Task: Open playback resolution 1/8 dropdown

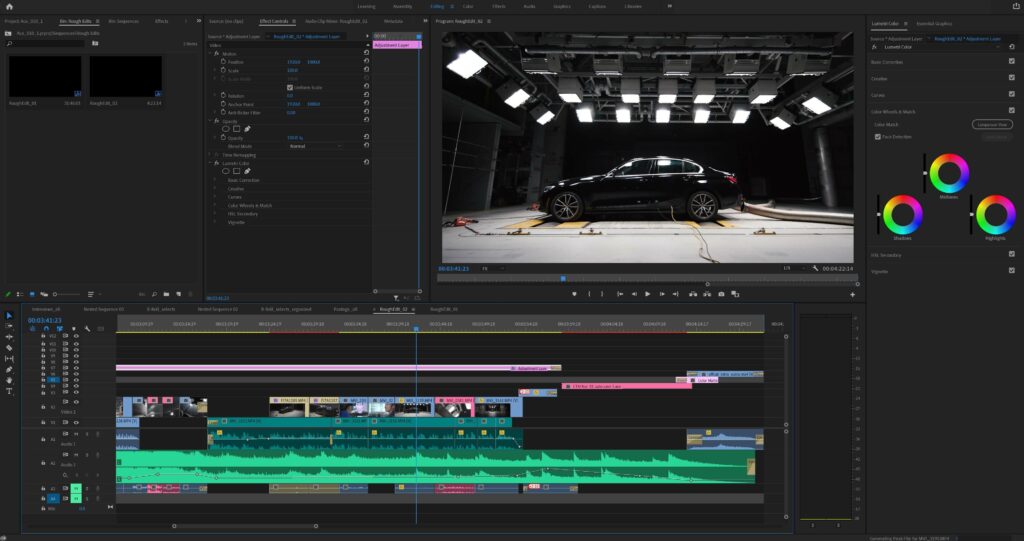Action: (793, 269)
